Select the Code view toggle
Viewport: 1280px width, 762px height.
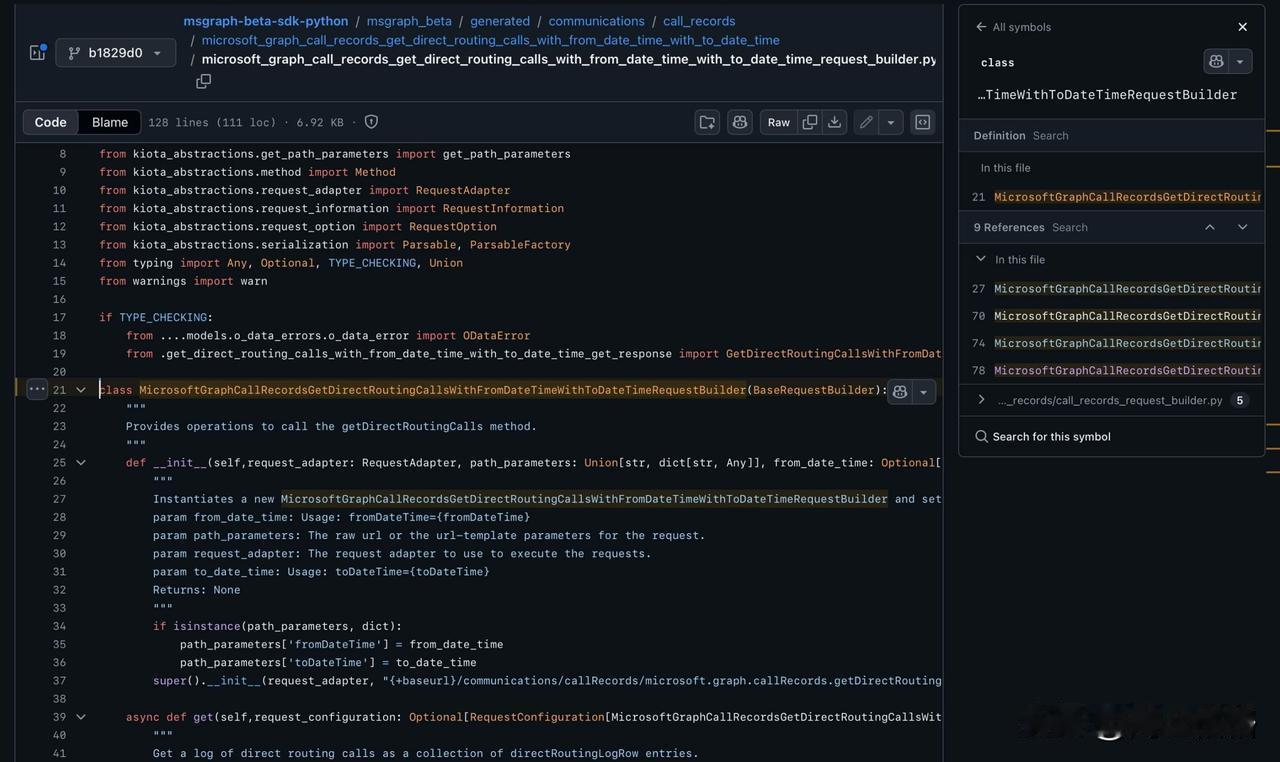[x=51, y=122]
